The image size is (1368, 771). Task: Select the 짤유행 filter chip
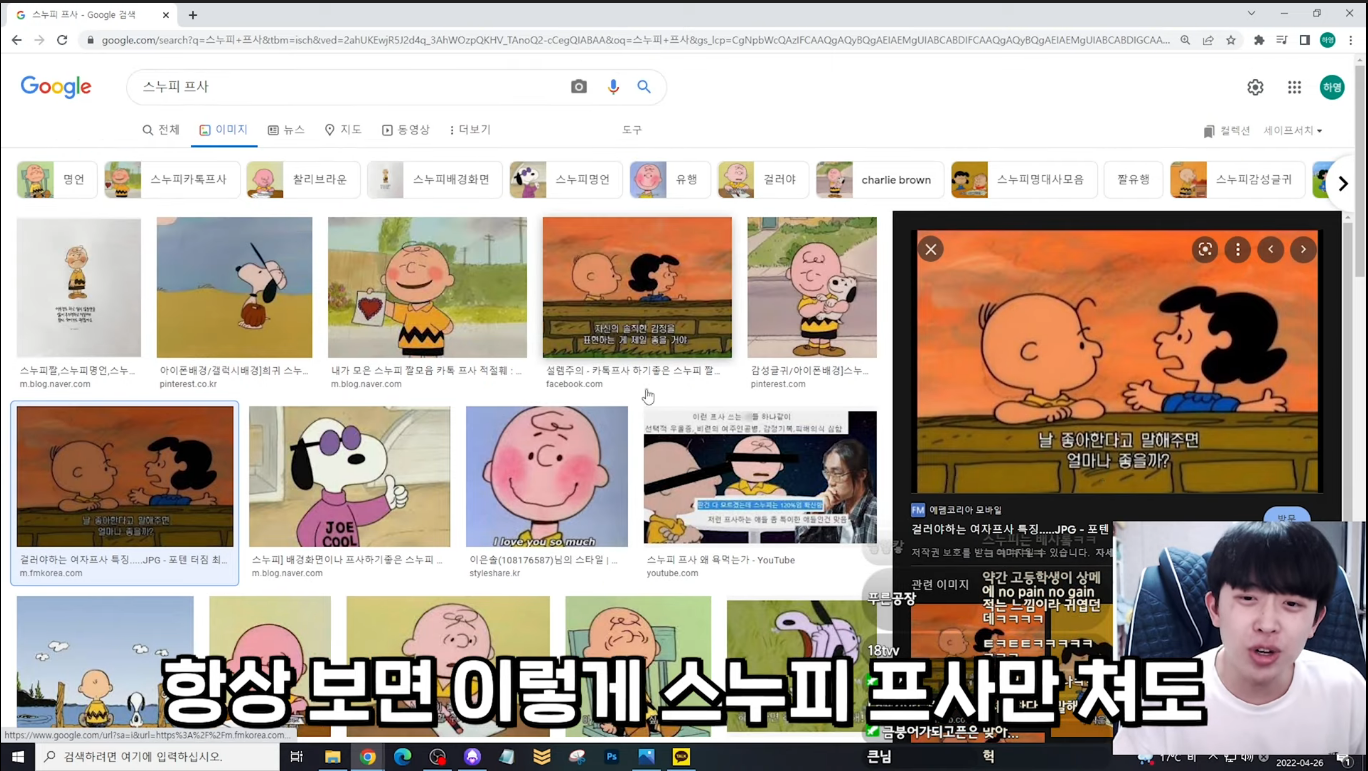click(1133, 180)
